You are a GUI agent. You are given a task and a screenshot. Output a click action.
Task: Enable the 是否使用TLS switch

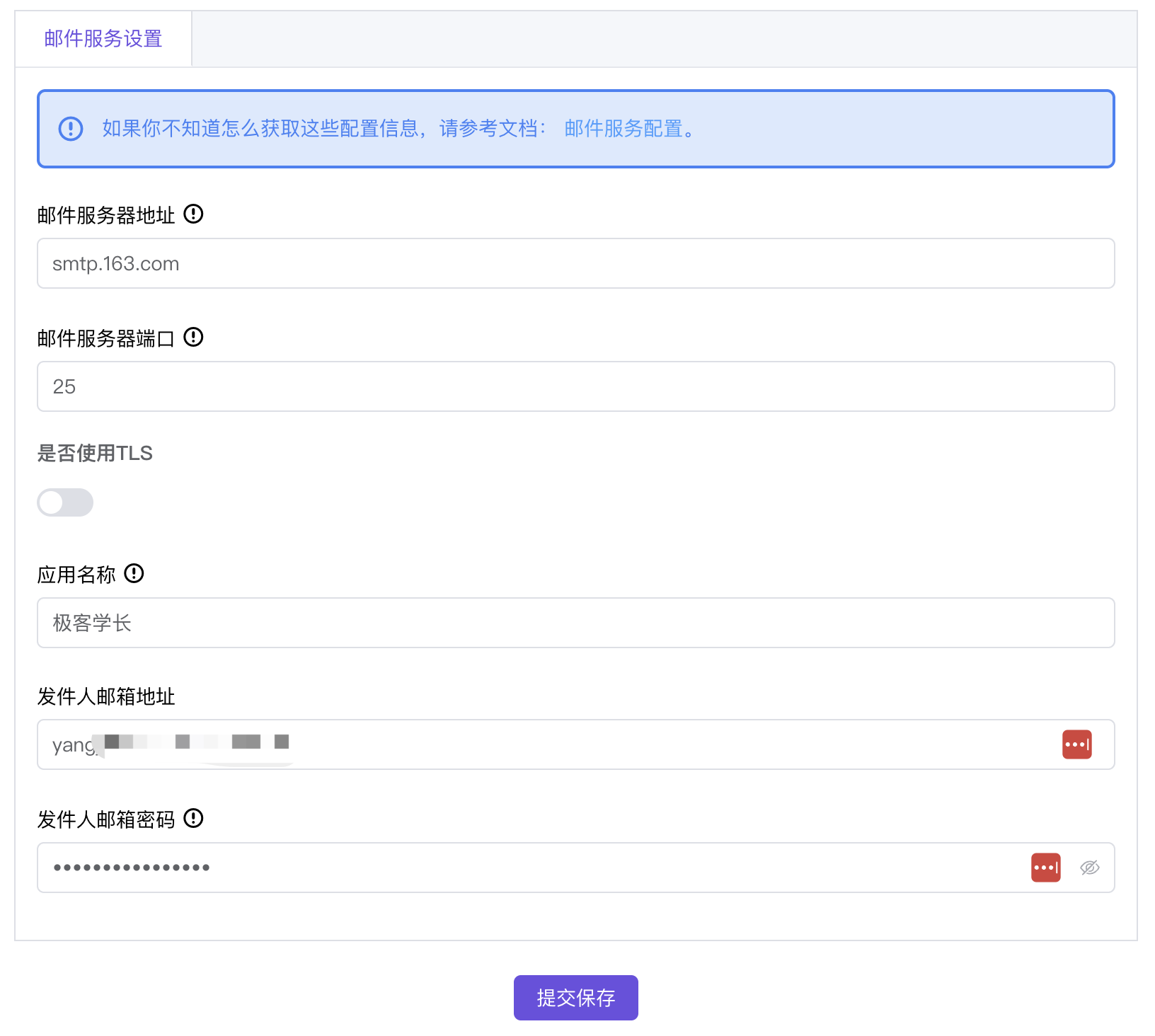click(65, 502)
